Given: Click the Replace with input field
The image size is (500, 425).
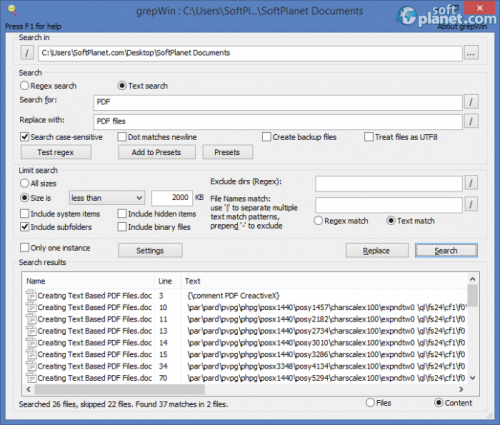Looking at the screenshot, I should [278, 122].
